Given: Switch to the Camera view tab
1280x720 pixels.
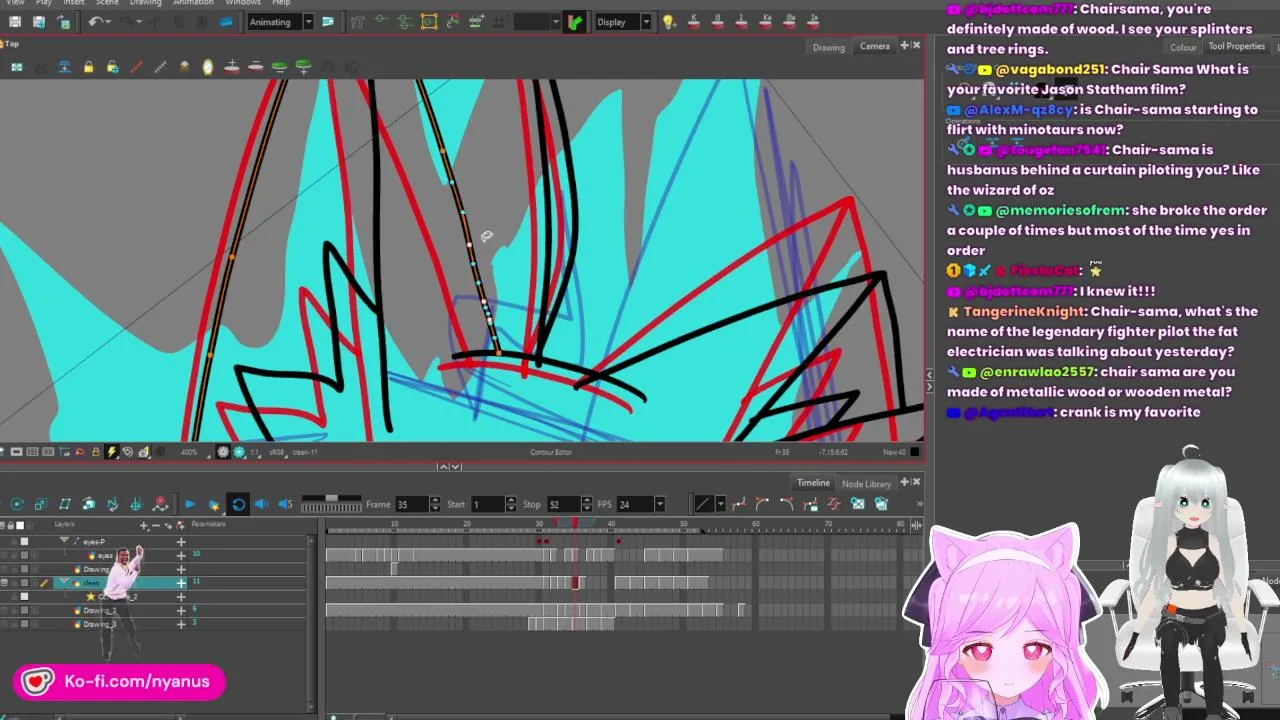Looking at the screenshot, I should 874,46.
